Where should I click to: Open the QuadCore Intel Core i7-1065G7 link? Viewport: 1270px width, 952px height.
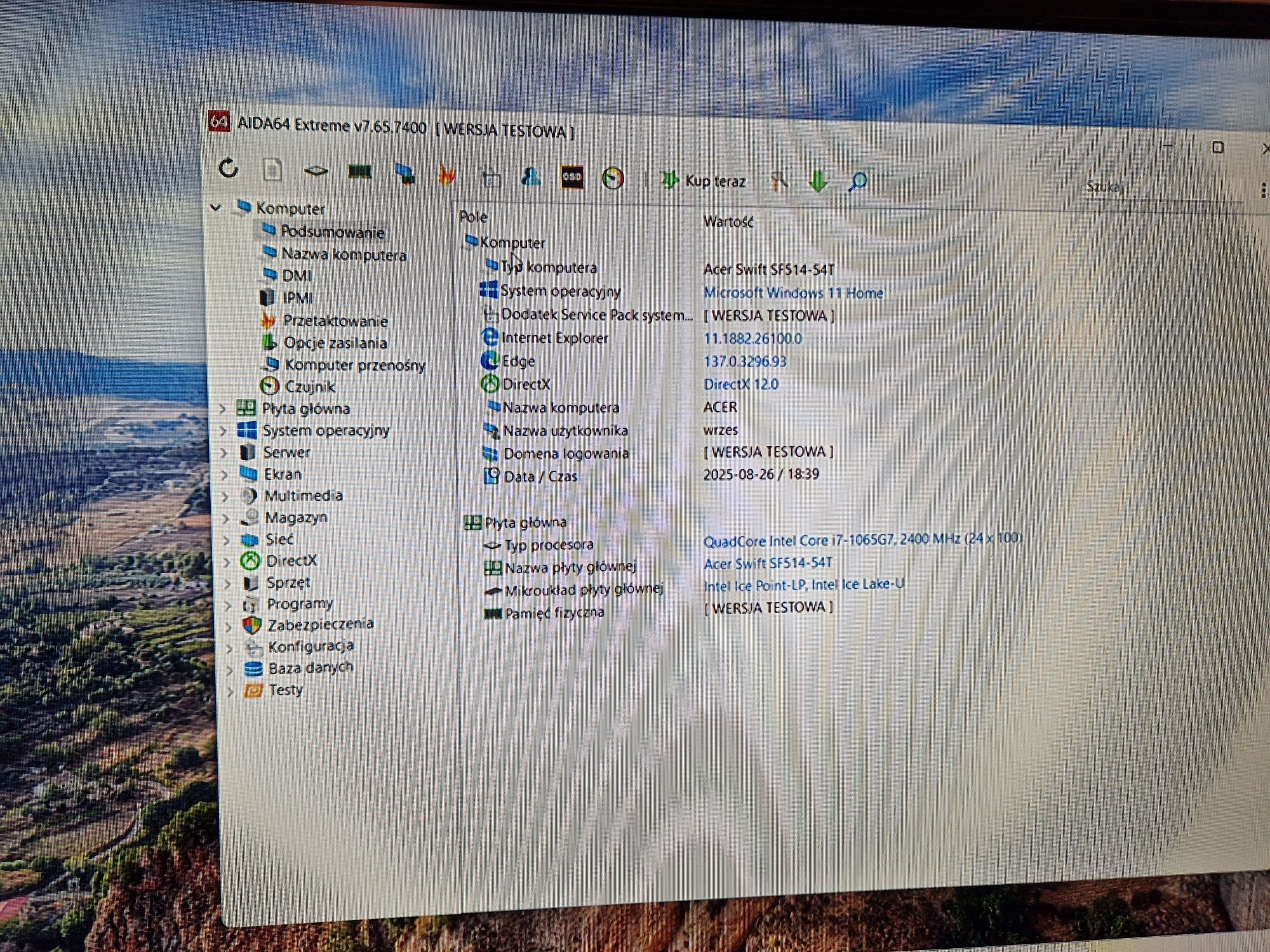[x=862, y=539]
